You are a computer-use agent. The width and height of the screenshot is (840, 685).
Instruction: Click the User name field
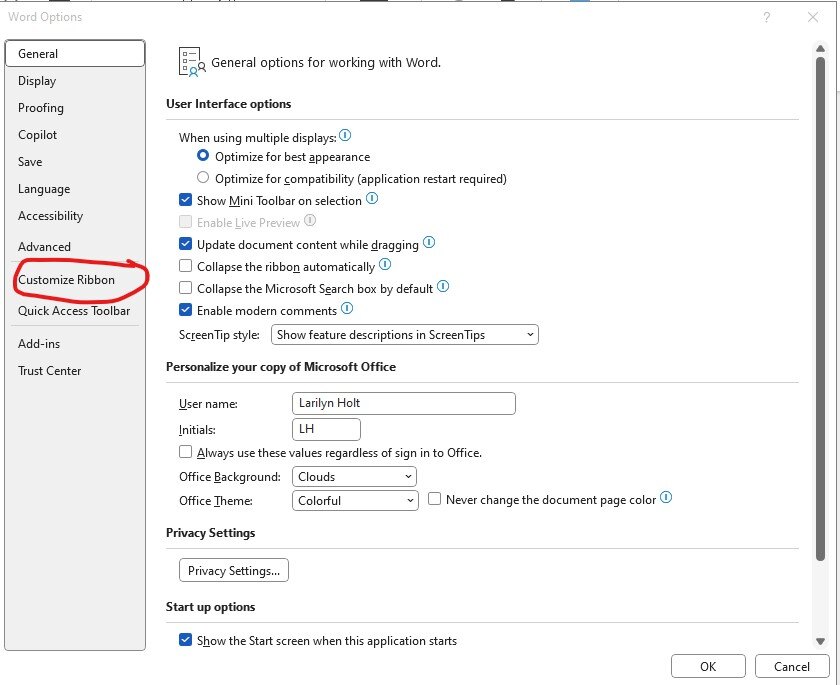pos(404,403)
